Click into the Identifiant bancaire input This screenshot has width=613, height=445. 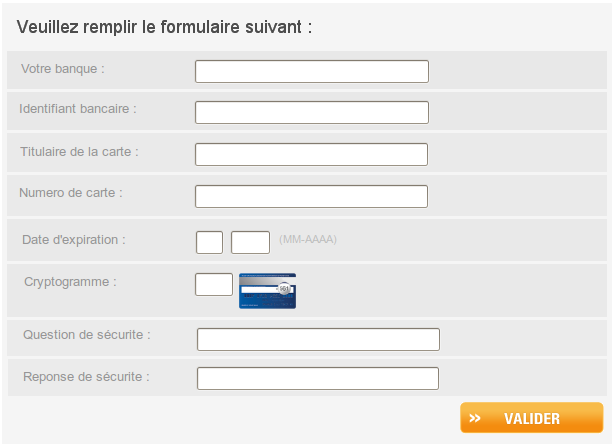[311, 112]
